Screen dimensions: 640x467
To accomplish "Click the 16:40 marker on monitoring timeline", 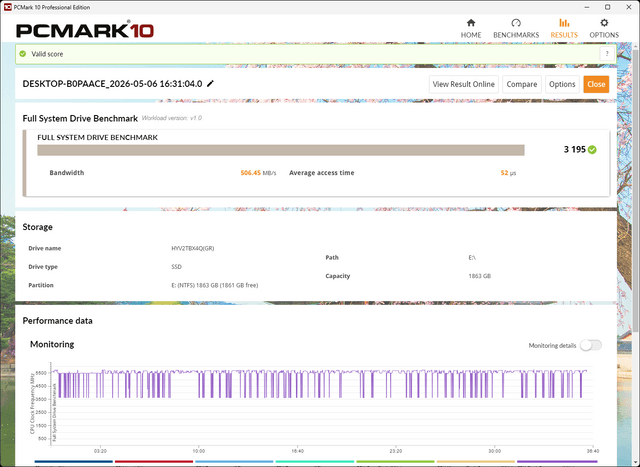I will pyautogui.click(x=297, y=451).
